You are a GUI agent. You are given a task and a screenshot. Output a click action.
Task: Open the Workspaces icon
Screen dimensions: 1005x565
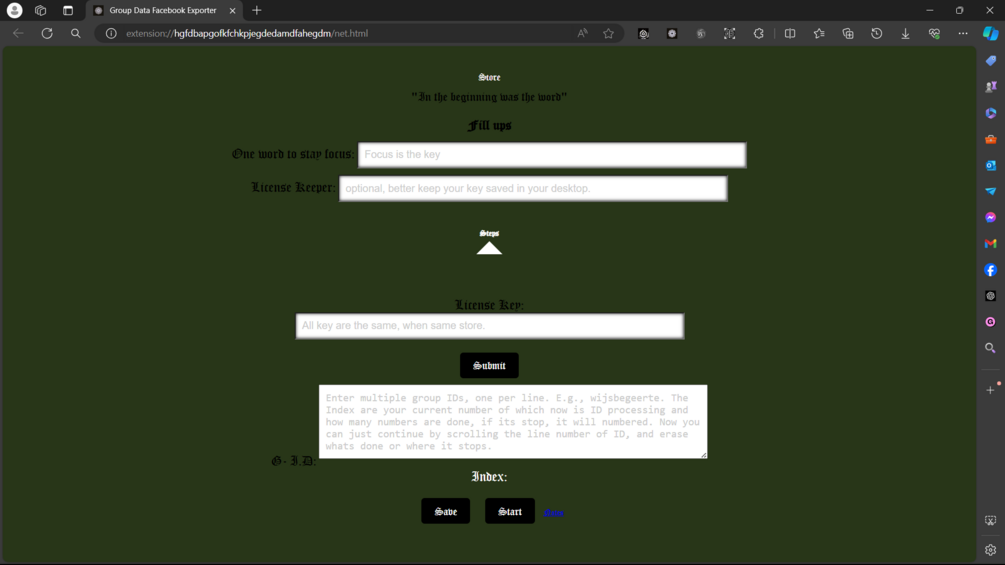coord(40,10)
